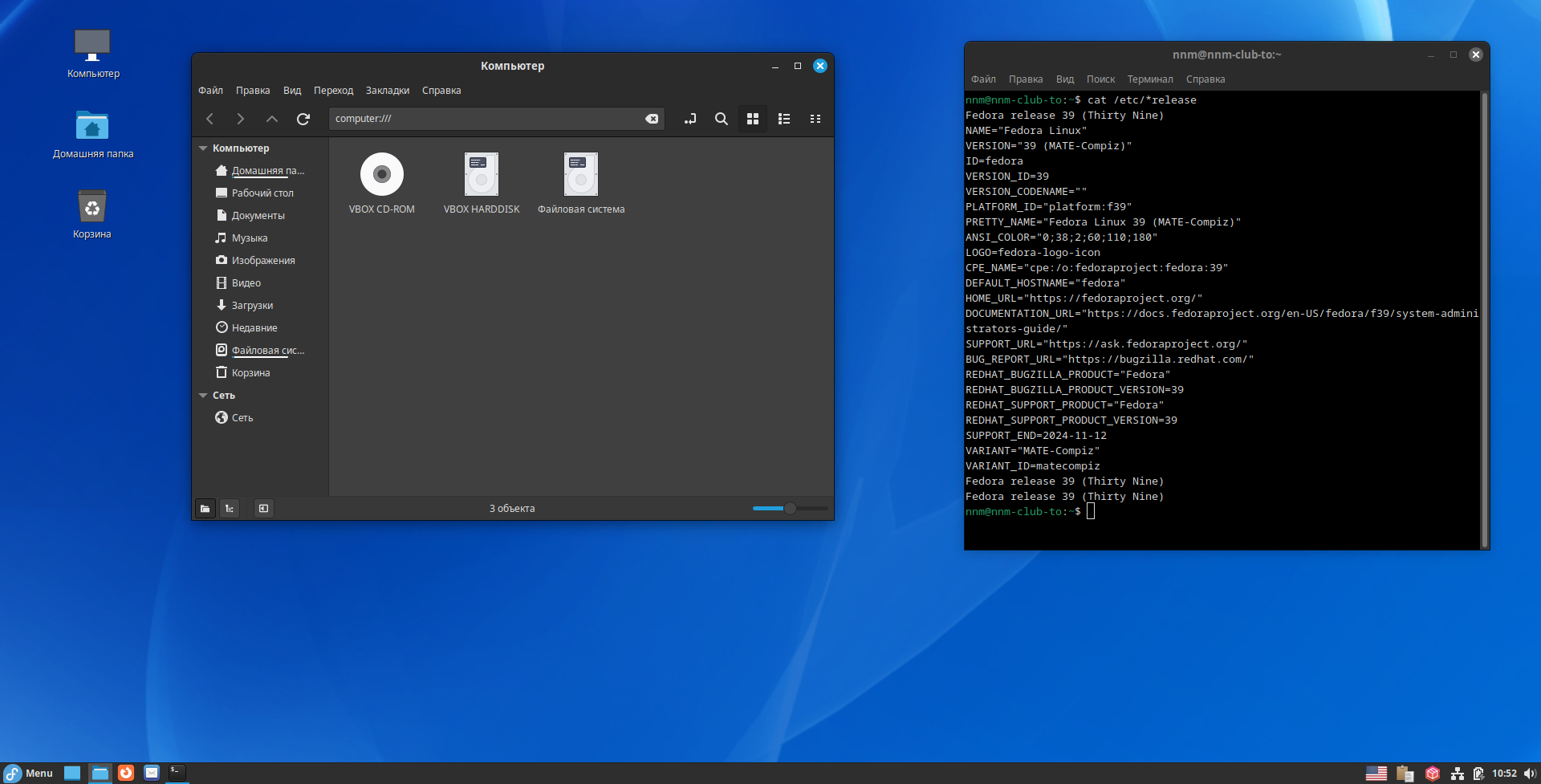Open the Терминал menu in terminal
This screenshot has height=784, width=1541.
pos(1149,79)
